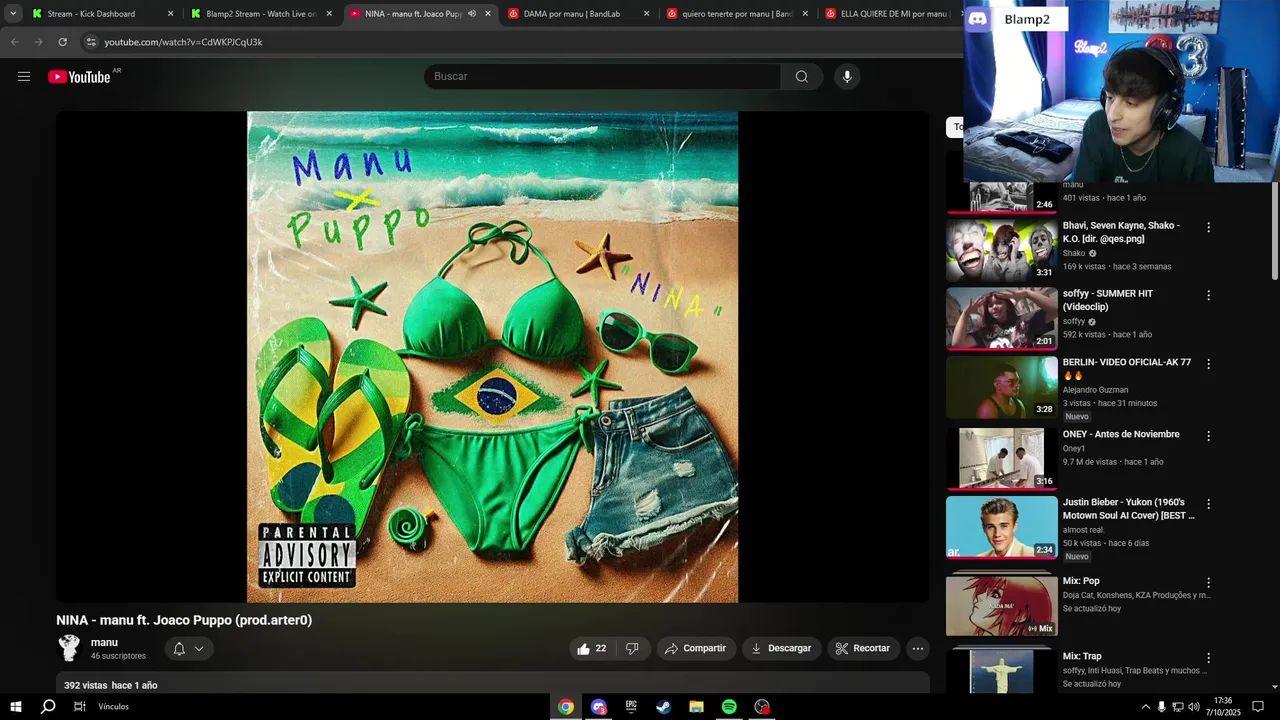Open Task View on the taskbar
Viewport: 1280px width, 720px height.
(x=80, y=707)
